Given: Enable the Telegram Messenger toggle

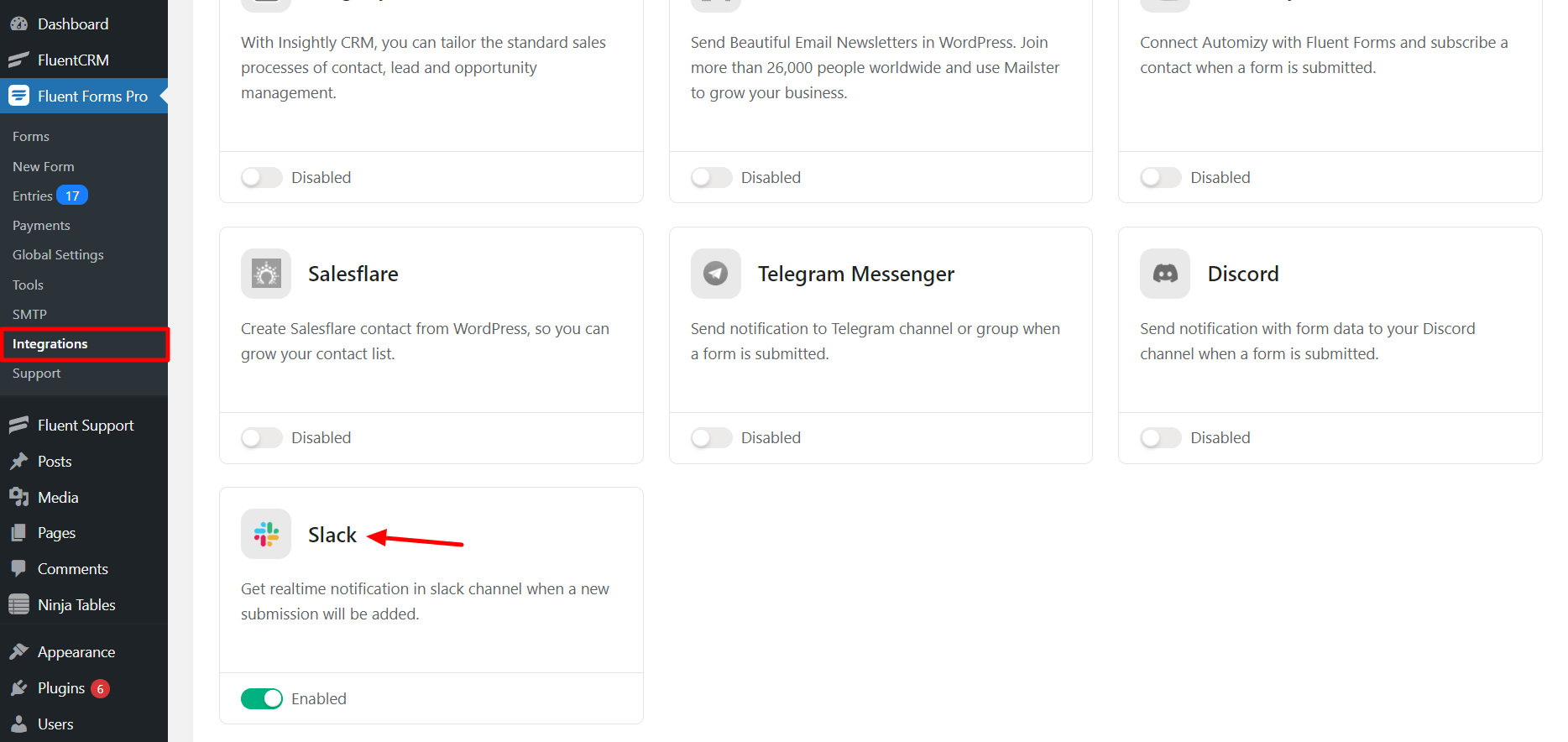Looking at the screenshot, I should (x=712, y=438).
